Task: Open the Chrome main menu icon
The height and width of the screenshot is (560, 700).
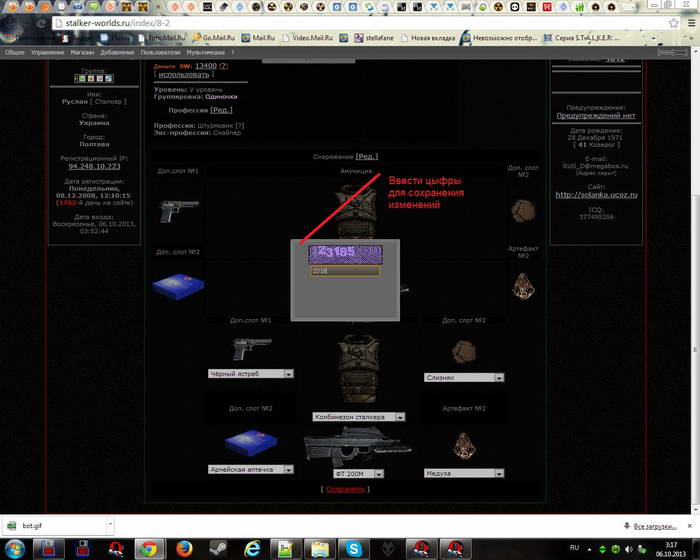Action: (x=691, y=23)
